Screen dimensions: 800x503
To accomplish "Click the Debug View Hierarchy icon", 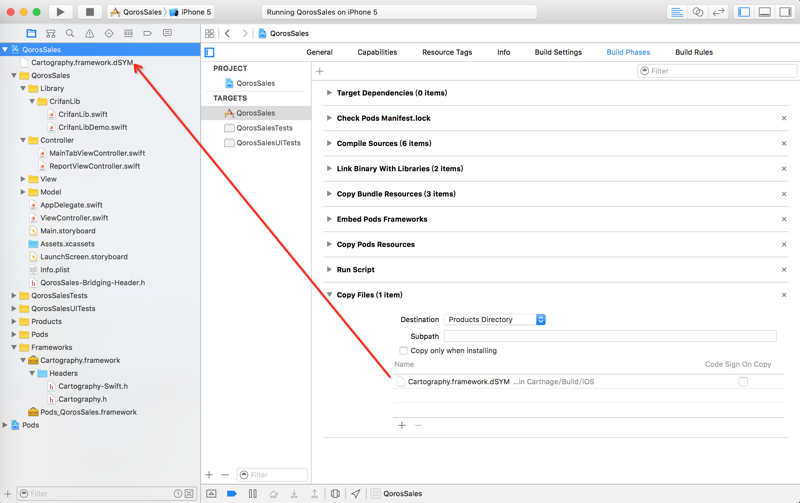I will [x=335, y=493].
